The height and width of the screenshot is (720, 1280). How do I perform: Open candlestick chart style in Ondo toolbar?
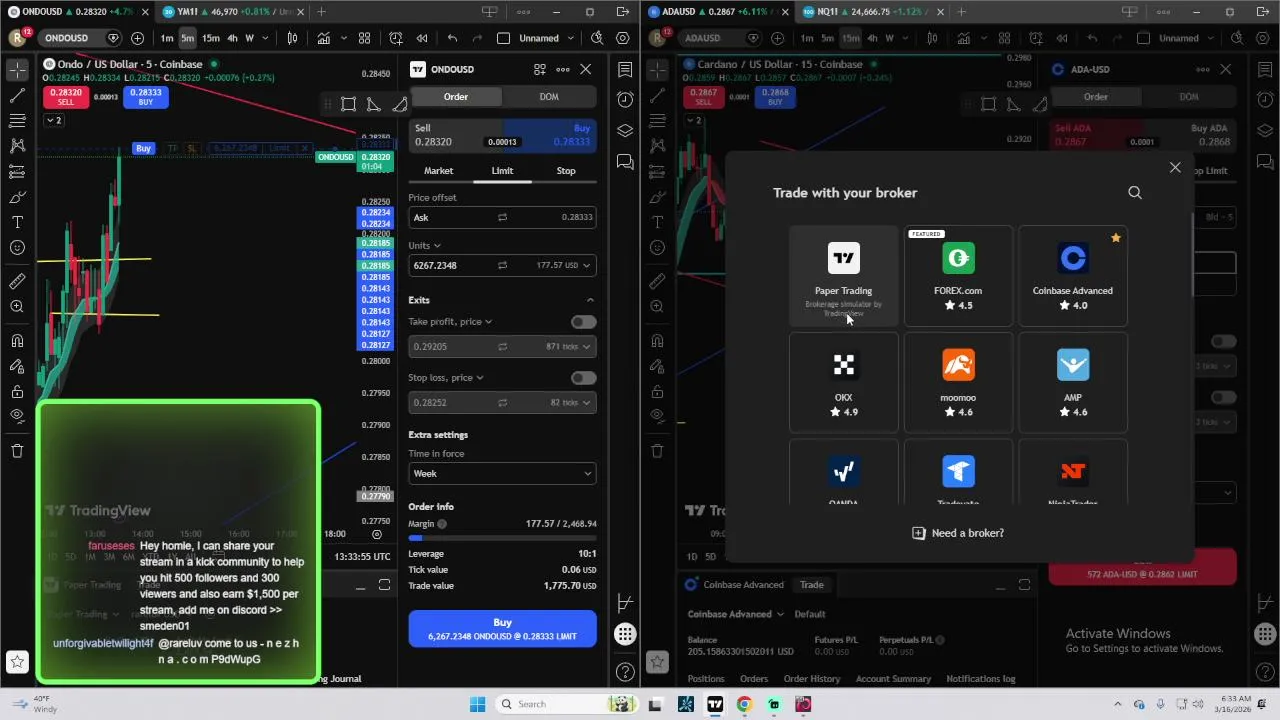coord(292,38)
